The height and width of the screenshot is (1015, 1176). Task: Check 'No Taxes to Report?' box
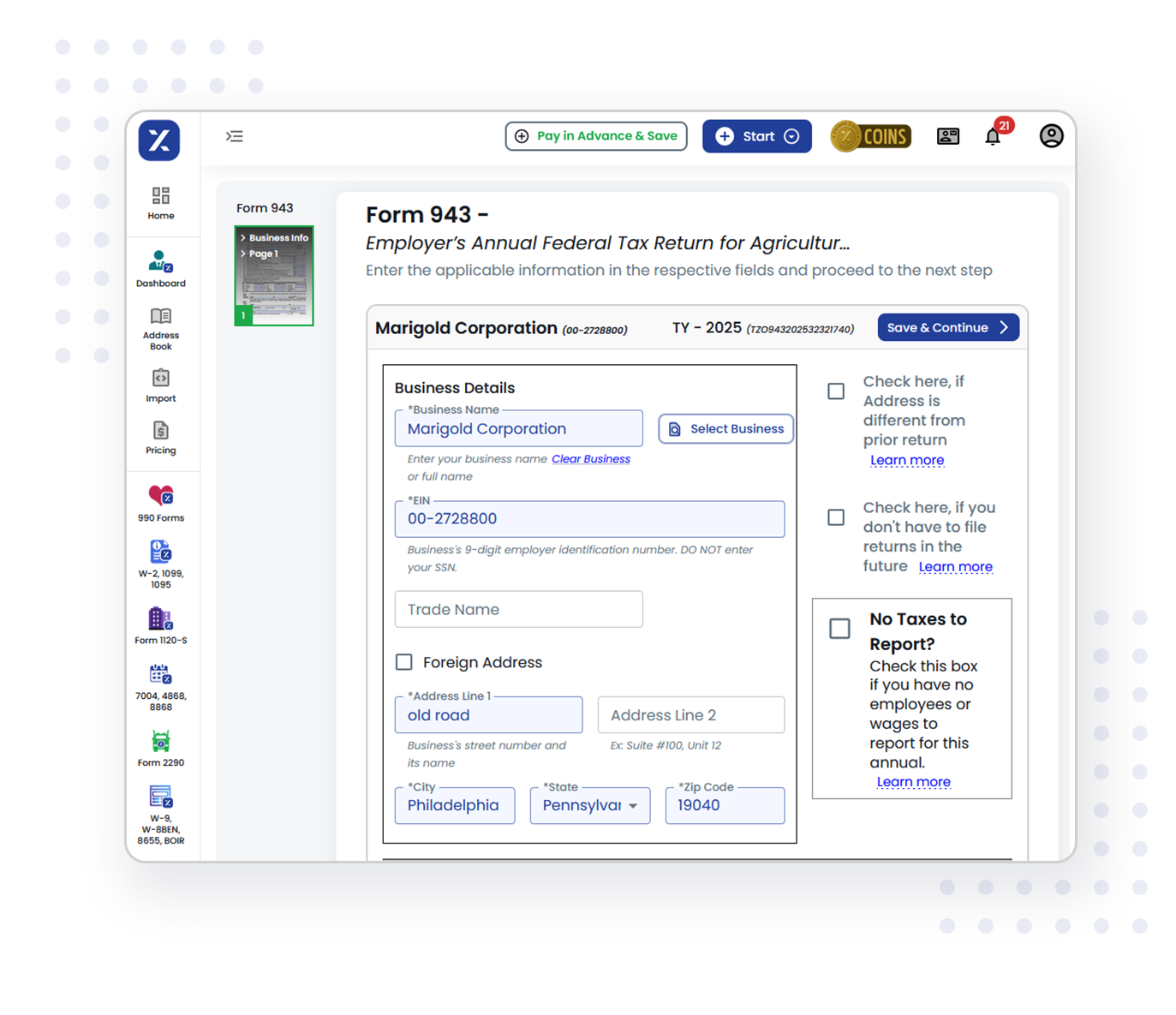(839, 628)
